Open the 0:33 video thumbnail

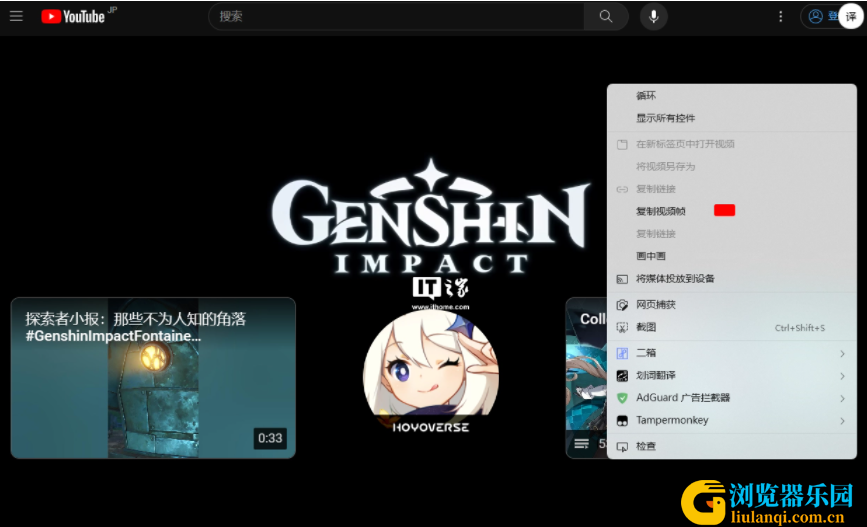click(153, 378)
